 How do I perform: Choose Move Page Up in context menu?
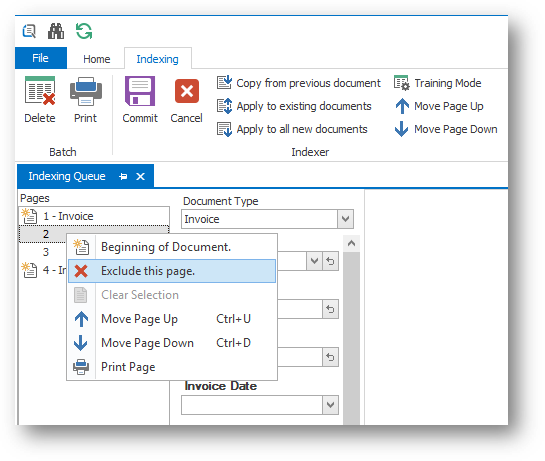172,319
